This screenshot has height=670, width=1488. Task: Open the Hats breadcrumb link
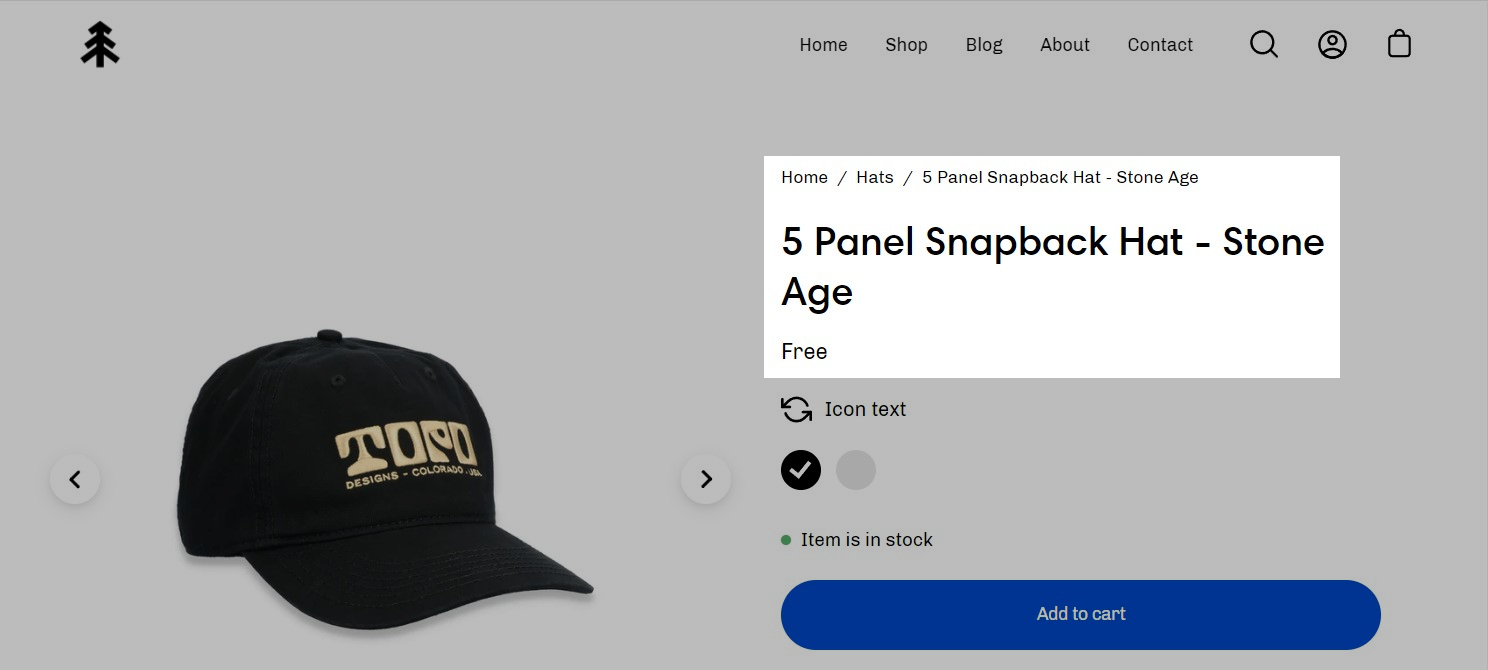[874, 177]
